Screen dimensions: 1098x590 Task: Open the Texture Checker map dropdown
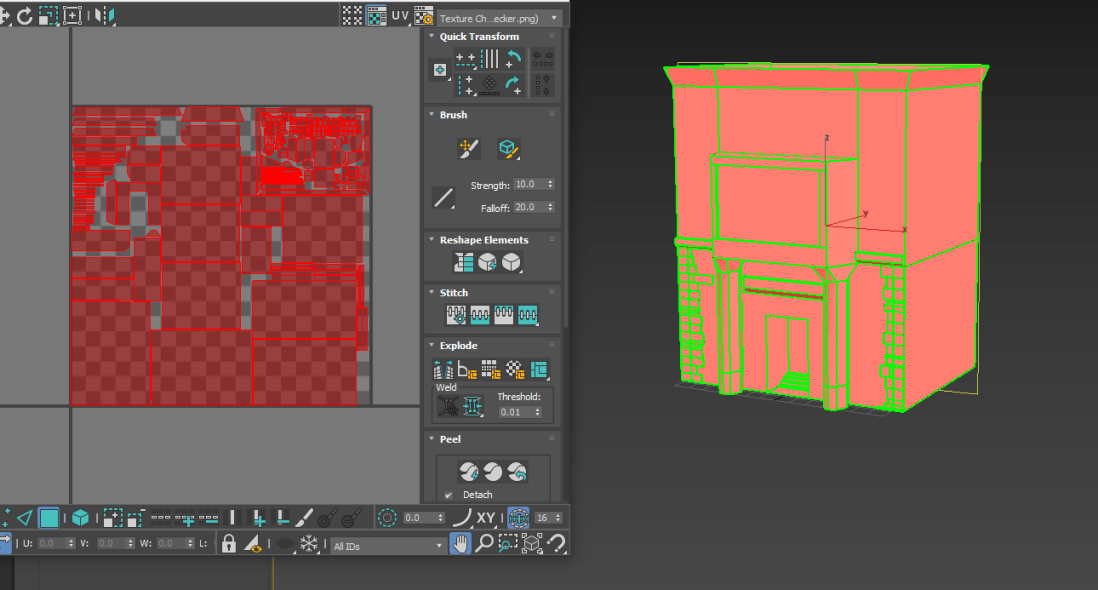pos(499,18)
